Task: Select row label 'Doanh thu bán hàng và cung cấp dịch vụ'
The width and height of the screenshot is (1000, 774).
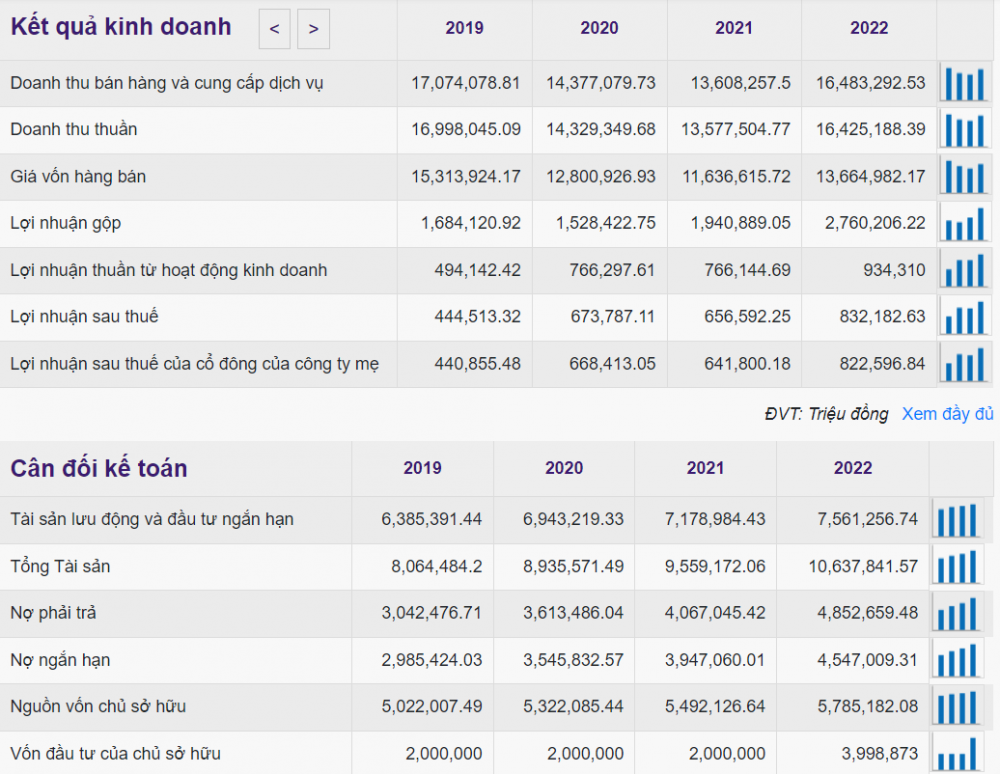Action: point(167,84)
